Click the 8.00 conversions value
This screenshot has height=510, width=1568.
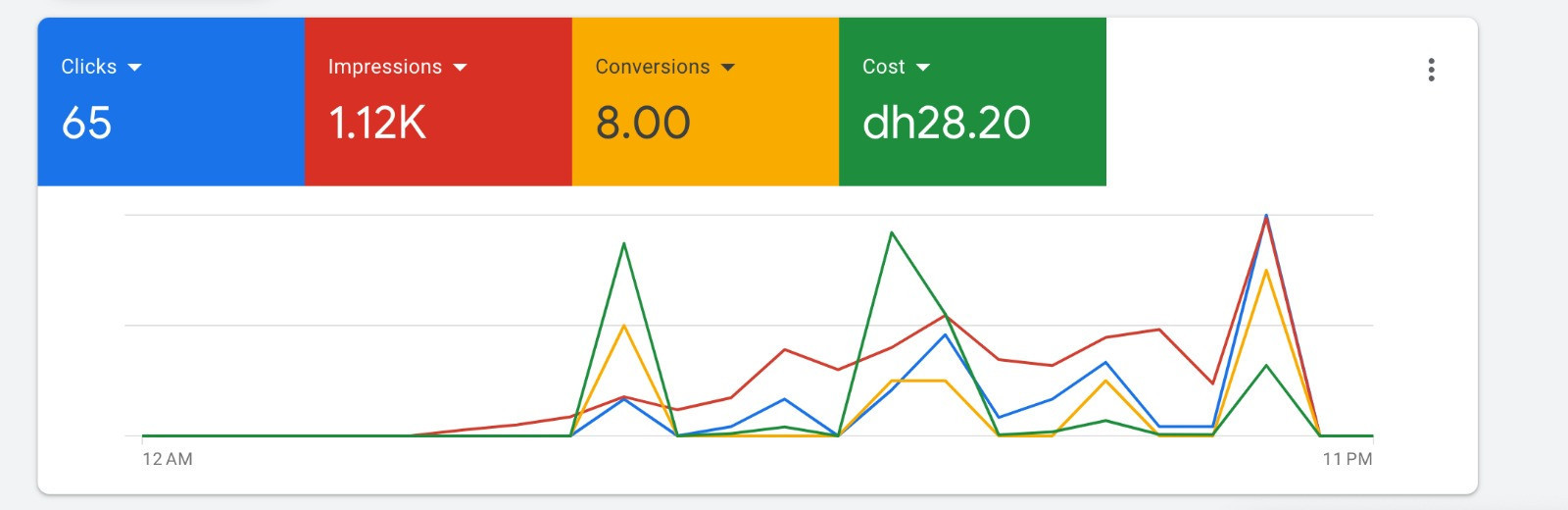pyautogui.click(x=643, y=124)
